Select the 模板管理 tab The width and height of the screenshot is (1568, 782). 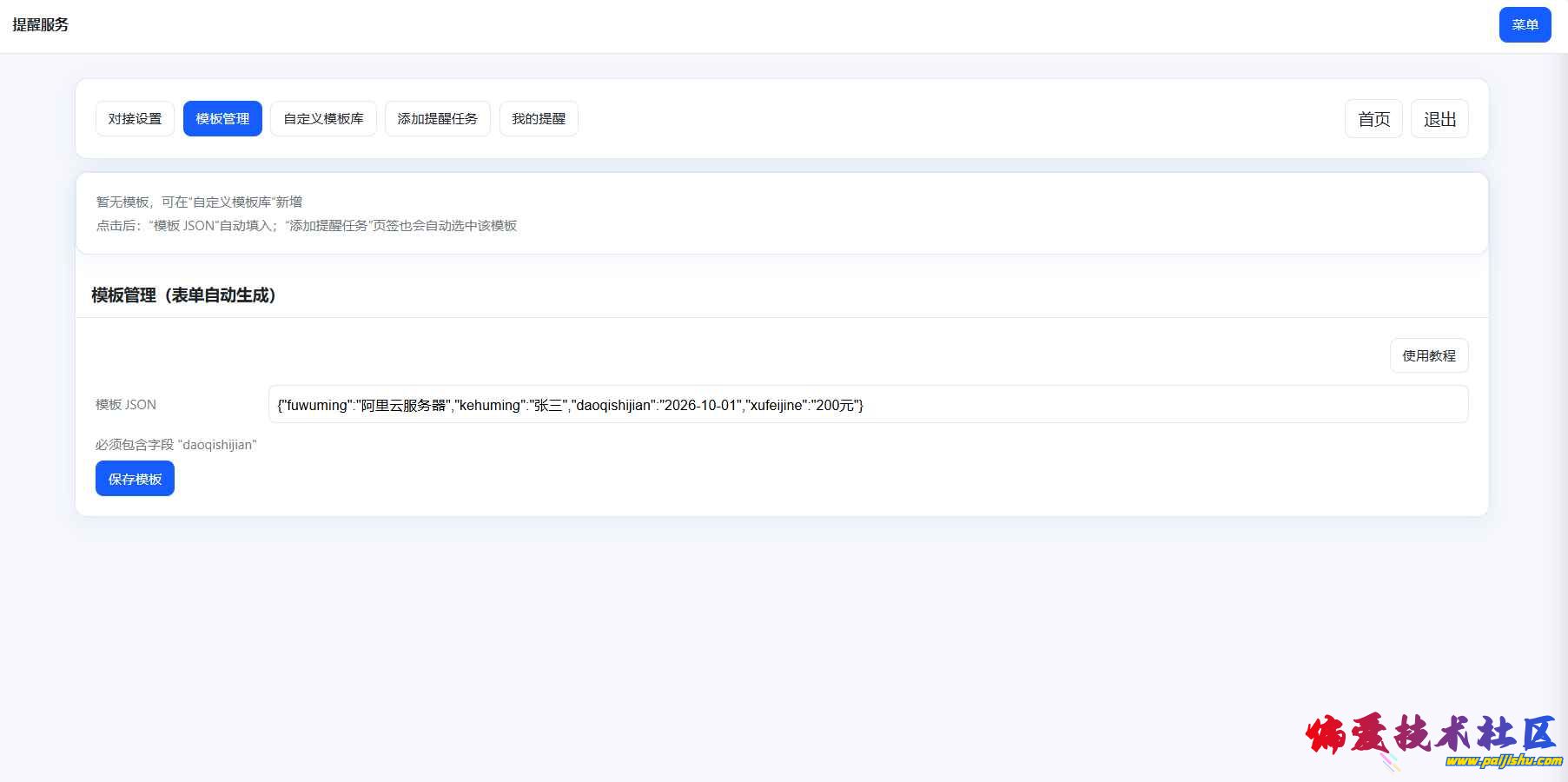(x=222, y=119)
